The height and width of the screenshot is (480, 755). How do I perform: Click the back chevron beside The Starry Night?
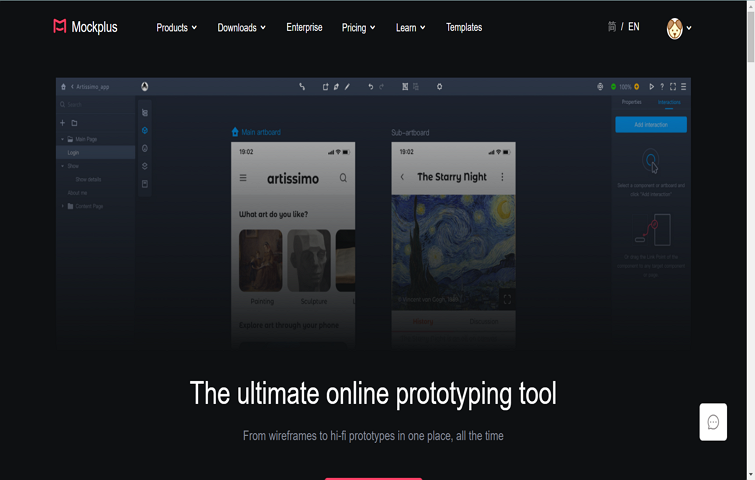tap(402, 177)
